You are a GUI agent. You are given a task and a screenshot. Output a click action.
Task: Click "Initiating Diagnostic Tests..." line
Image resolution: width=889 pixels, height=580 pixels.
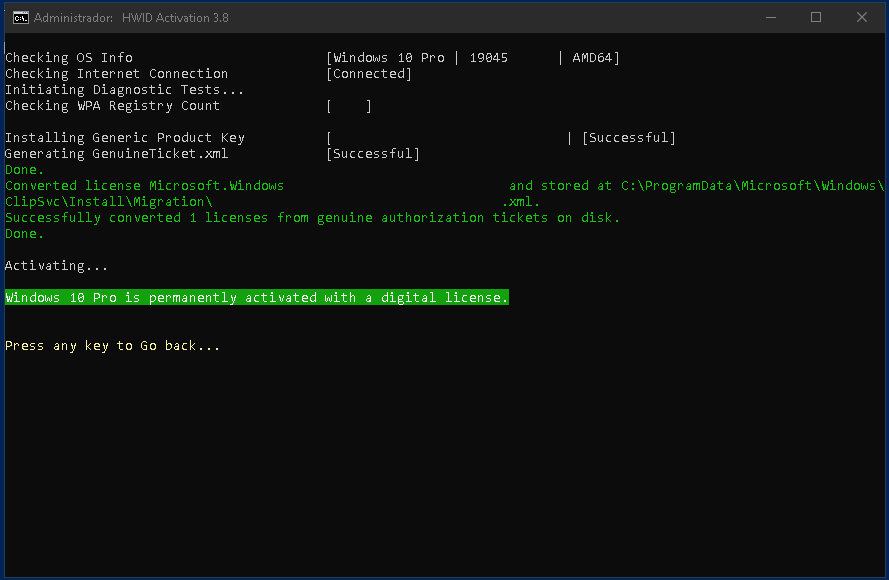(x=125, y=90)
